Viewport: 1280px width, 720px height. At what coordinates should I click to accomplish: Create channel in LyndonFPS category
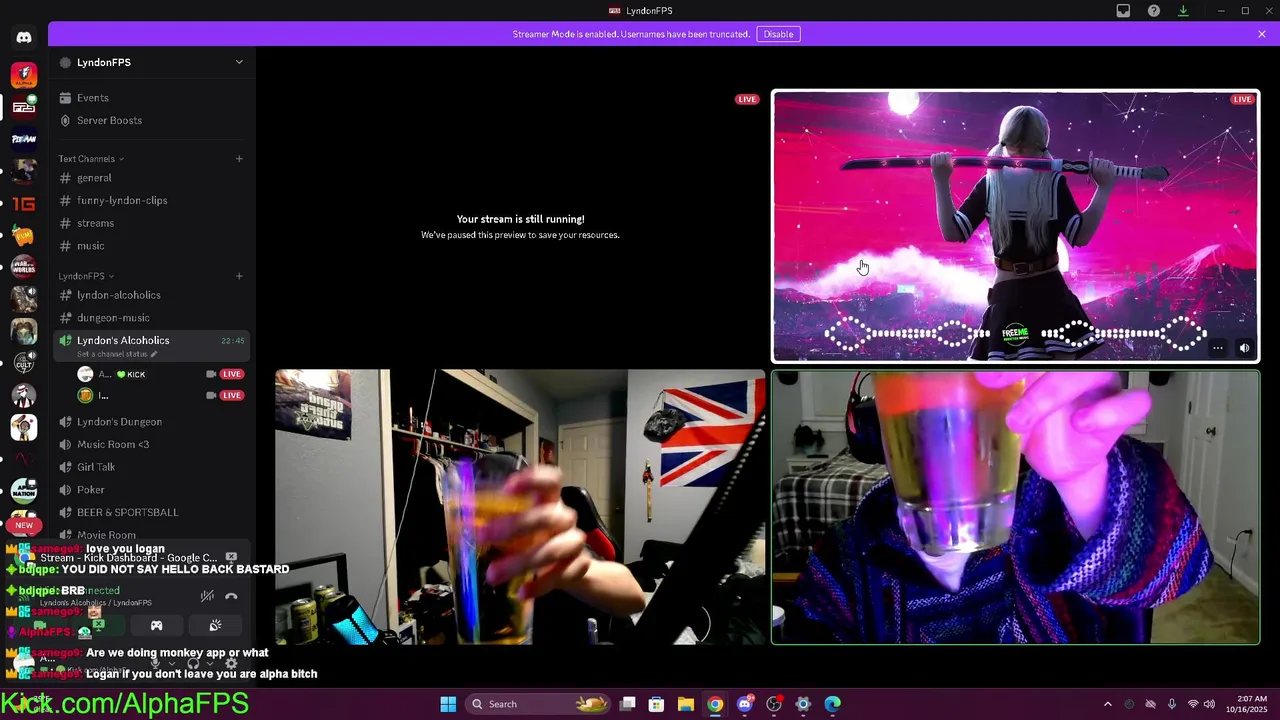click(x=239, y=276)
